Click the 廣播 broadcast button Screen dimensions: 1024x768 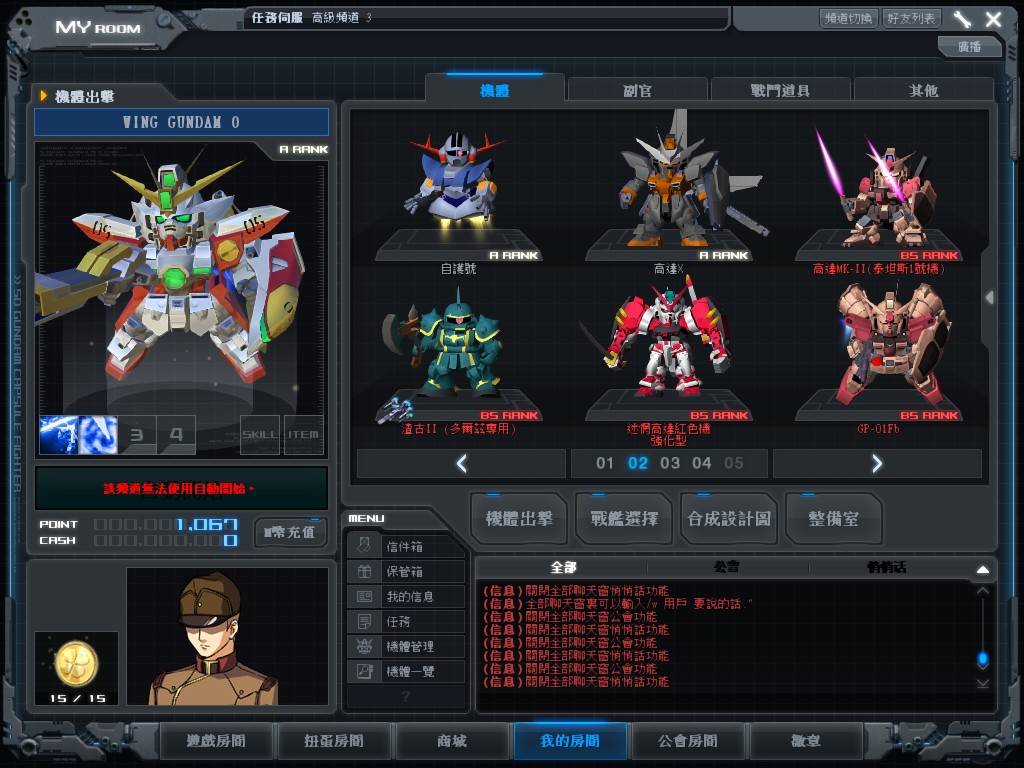[969, 47]
